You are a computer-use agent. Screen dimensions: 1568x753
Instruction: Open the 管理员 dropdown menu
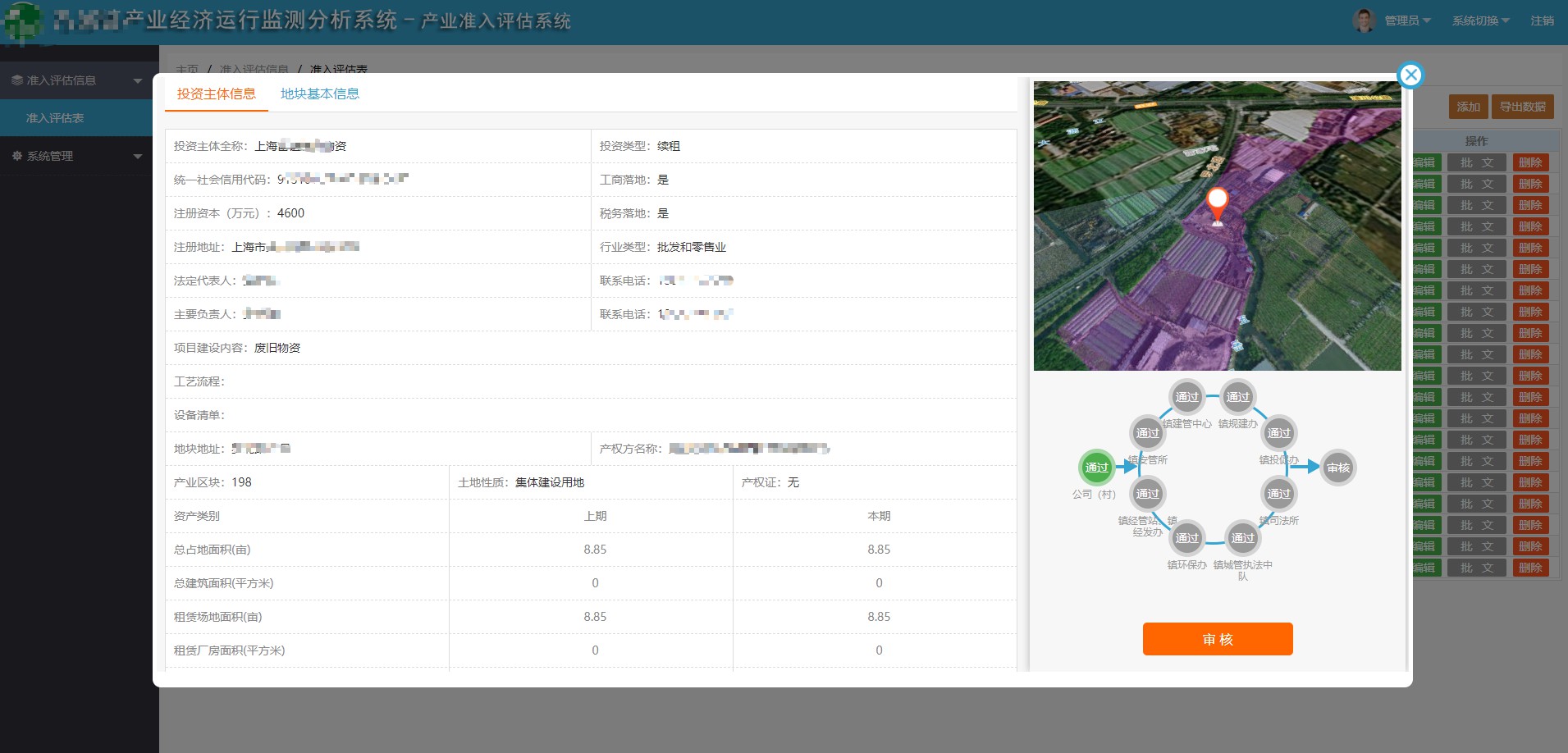[x=1406, y=21]
